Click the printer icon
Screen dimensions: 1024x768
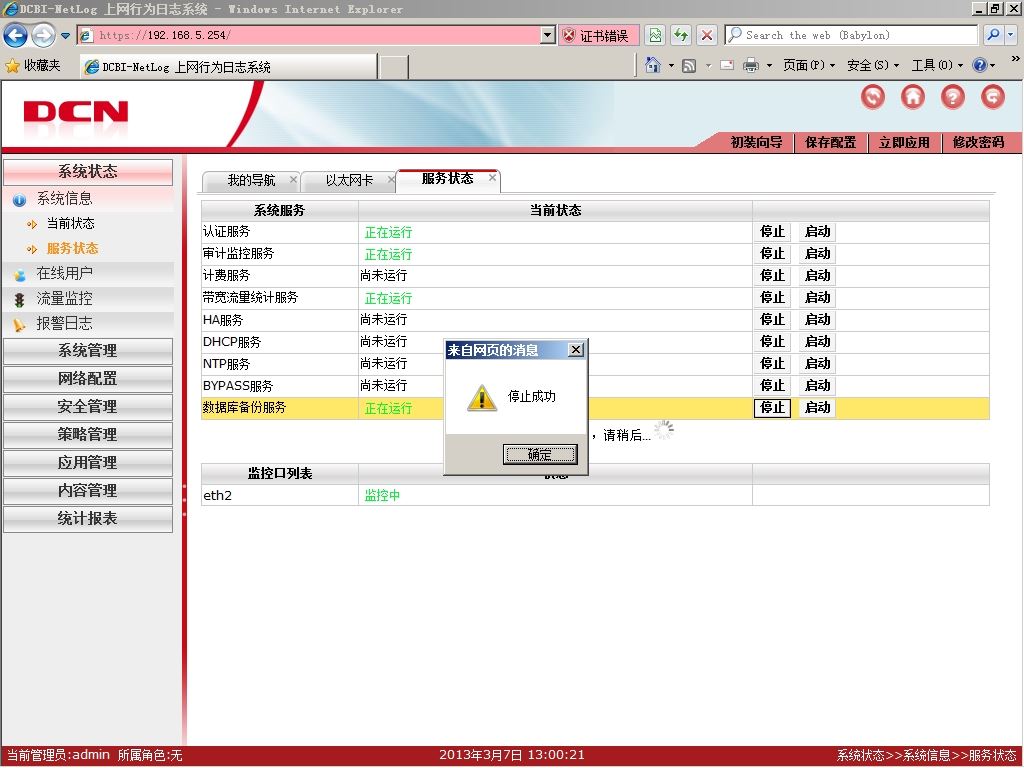[751, 65]
